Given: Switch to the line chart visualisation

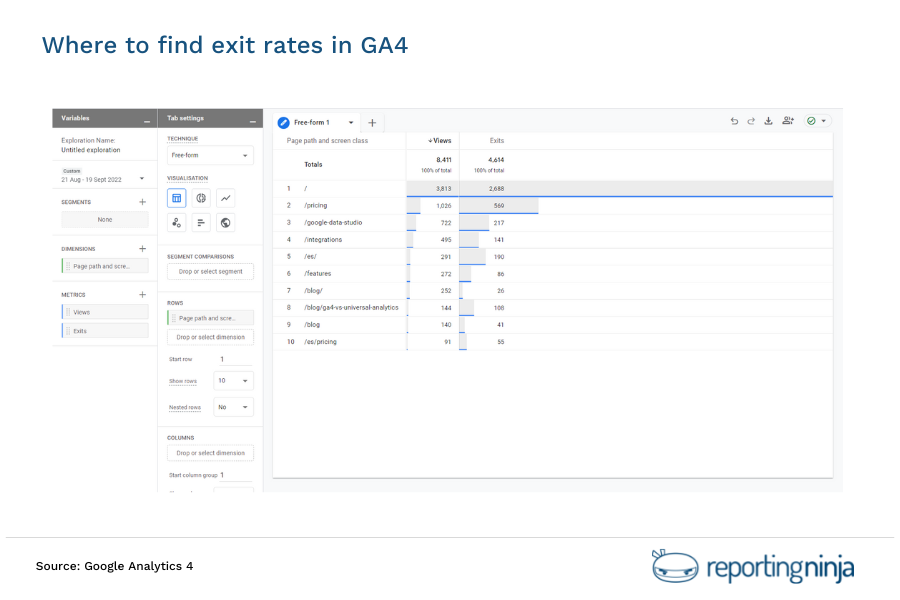Looking at the screenshot, I should coord(227,198).
